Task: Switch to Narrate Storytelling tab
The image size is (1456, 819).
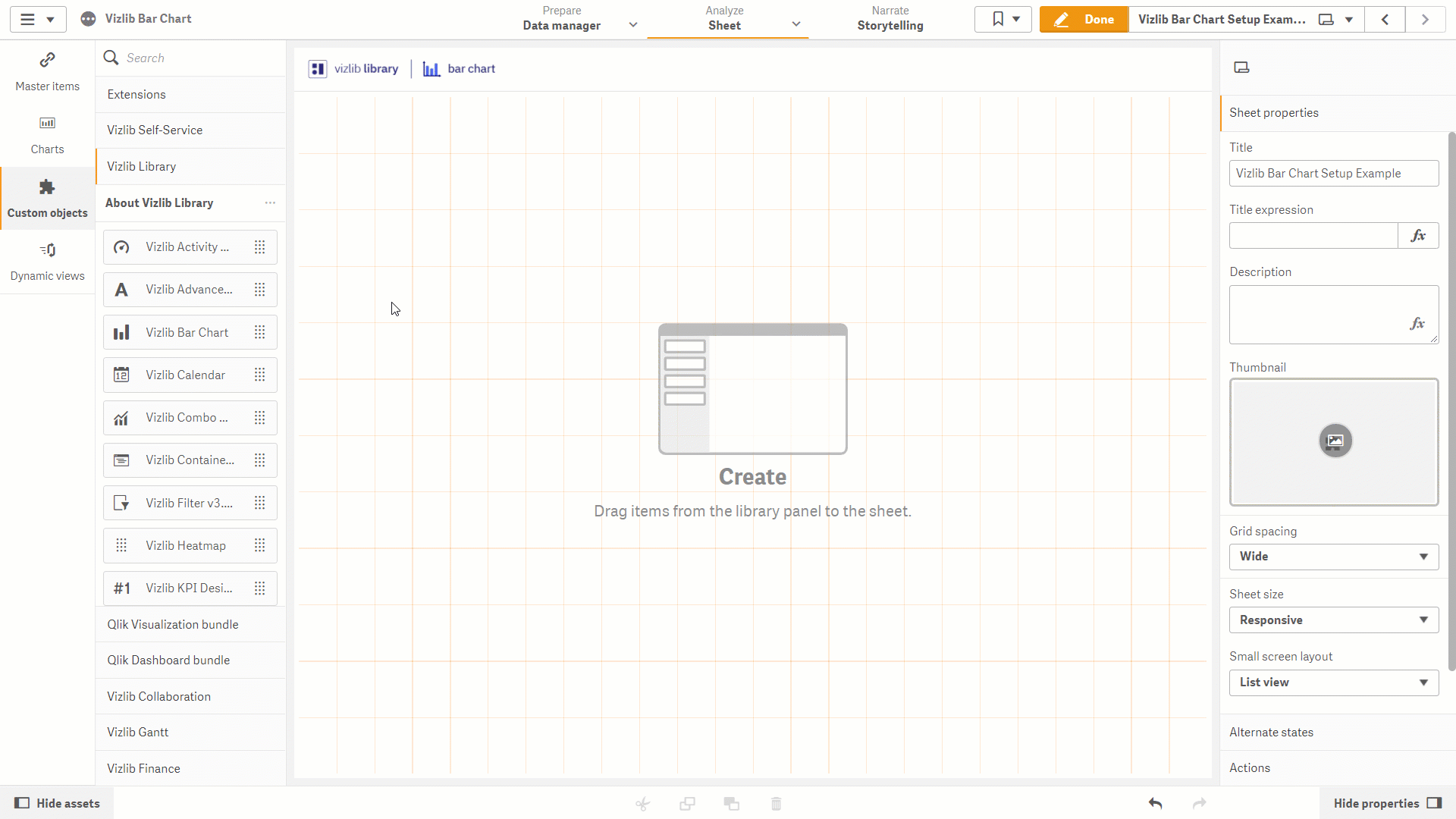Action: pos(890,19)
